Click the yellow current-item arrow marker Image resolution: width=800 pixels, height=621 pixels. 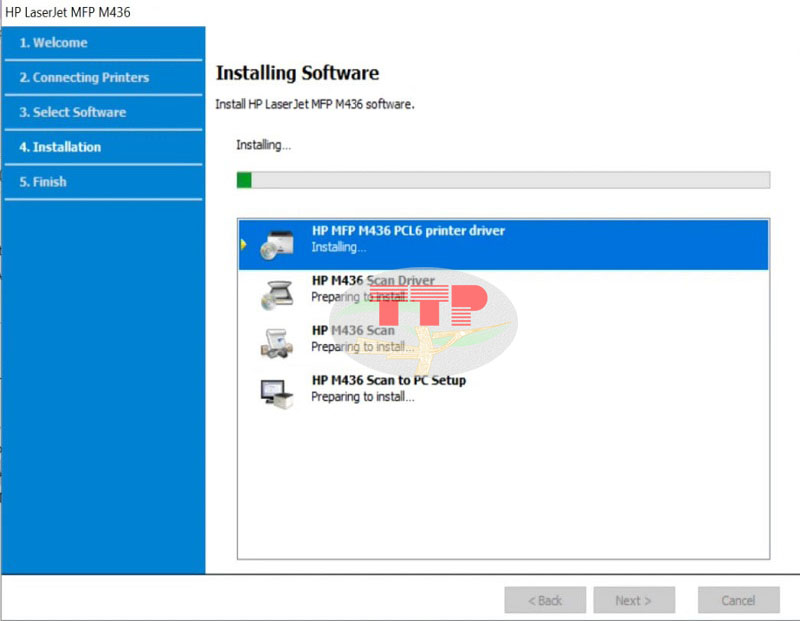pyautogui.click(x=244, y=244)
